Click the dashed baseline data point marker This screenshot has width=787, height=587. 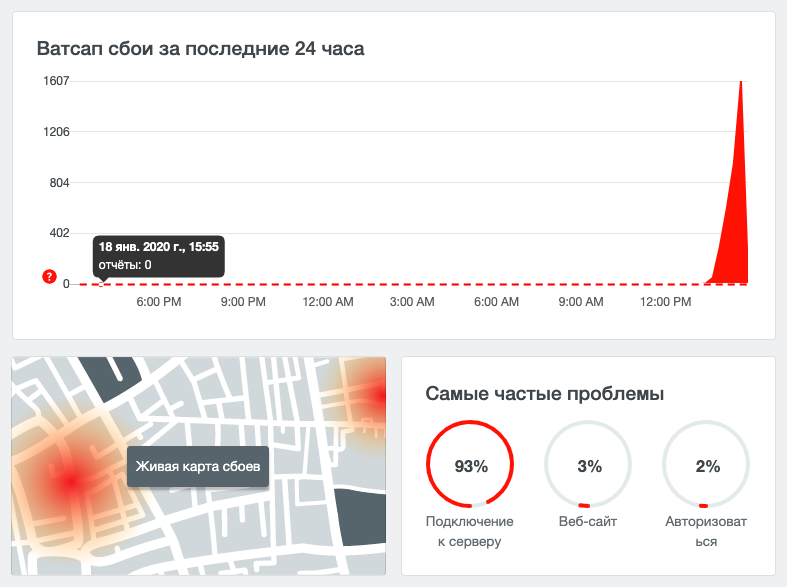pyautogui.click(x=101, y=284)
